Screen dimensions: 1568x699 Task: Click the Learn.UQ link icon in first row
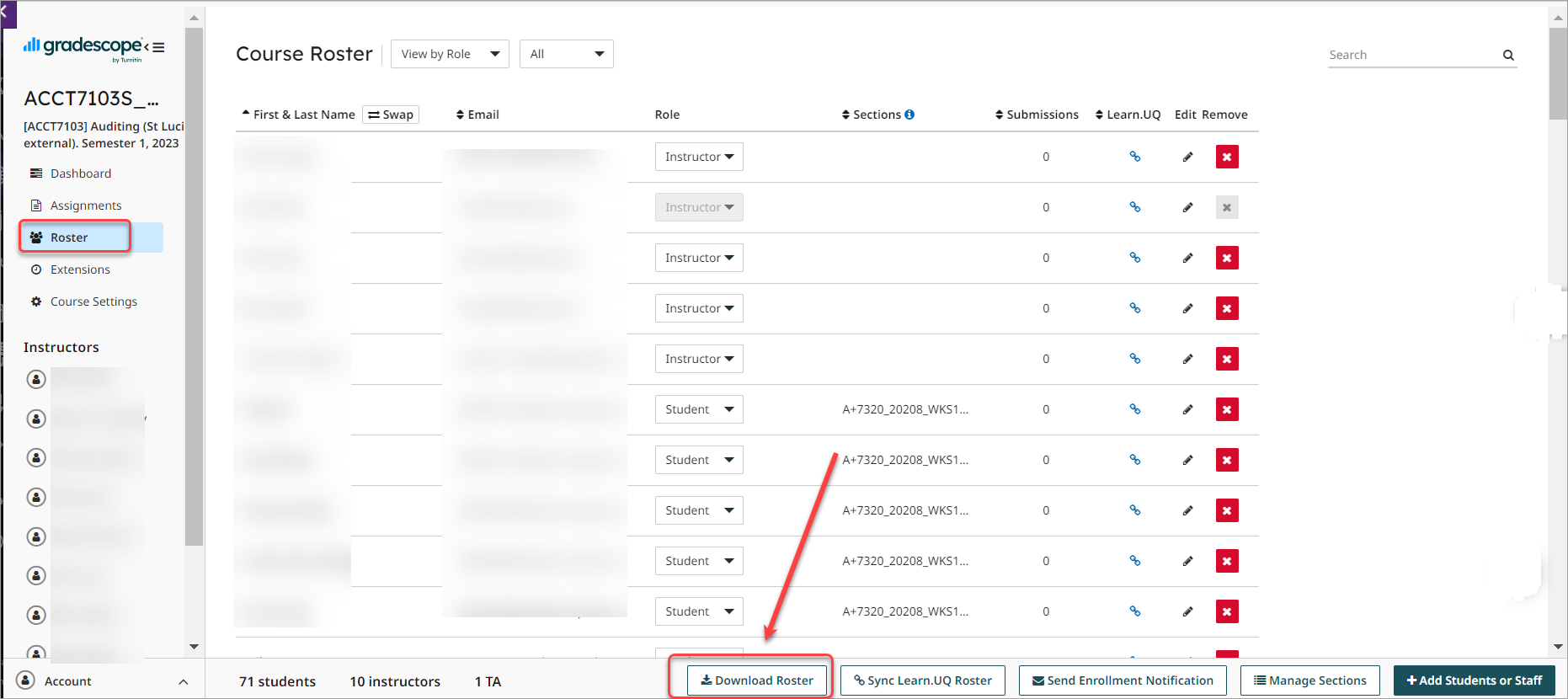click(1134, 157)
